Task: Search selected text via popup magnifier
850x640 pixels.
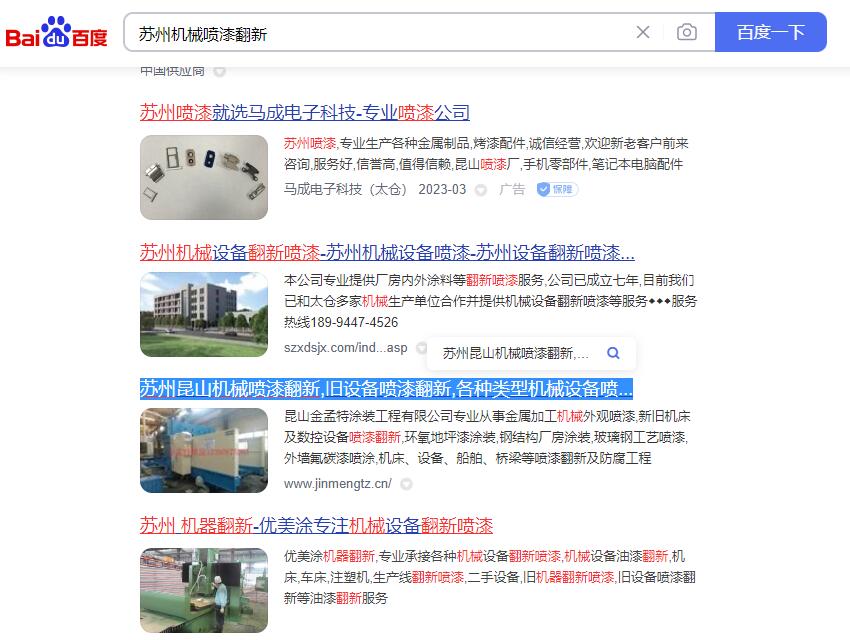Action: click(x=613, y=353)
